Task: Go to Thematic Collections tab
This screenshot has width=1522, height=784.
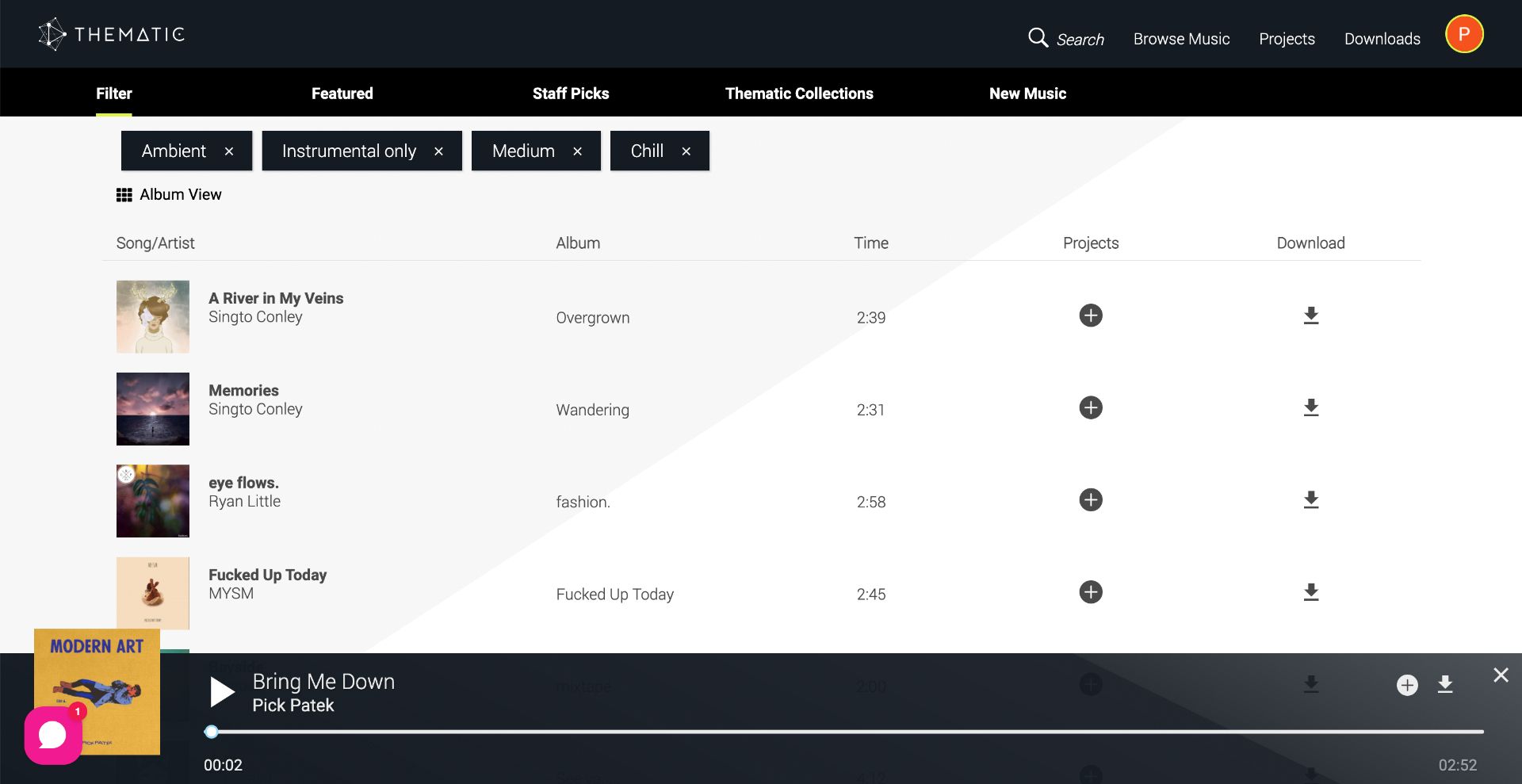Action: pyautogui.click(x=799, y=94)
